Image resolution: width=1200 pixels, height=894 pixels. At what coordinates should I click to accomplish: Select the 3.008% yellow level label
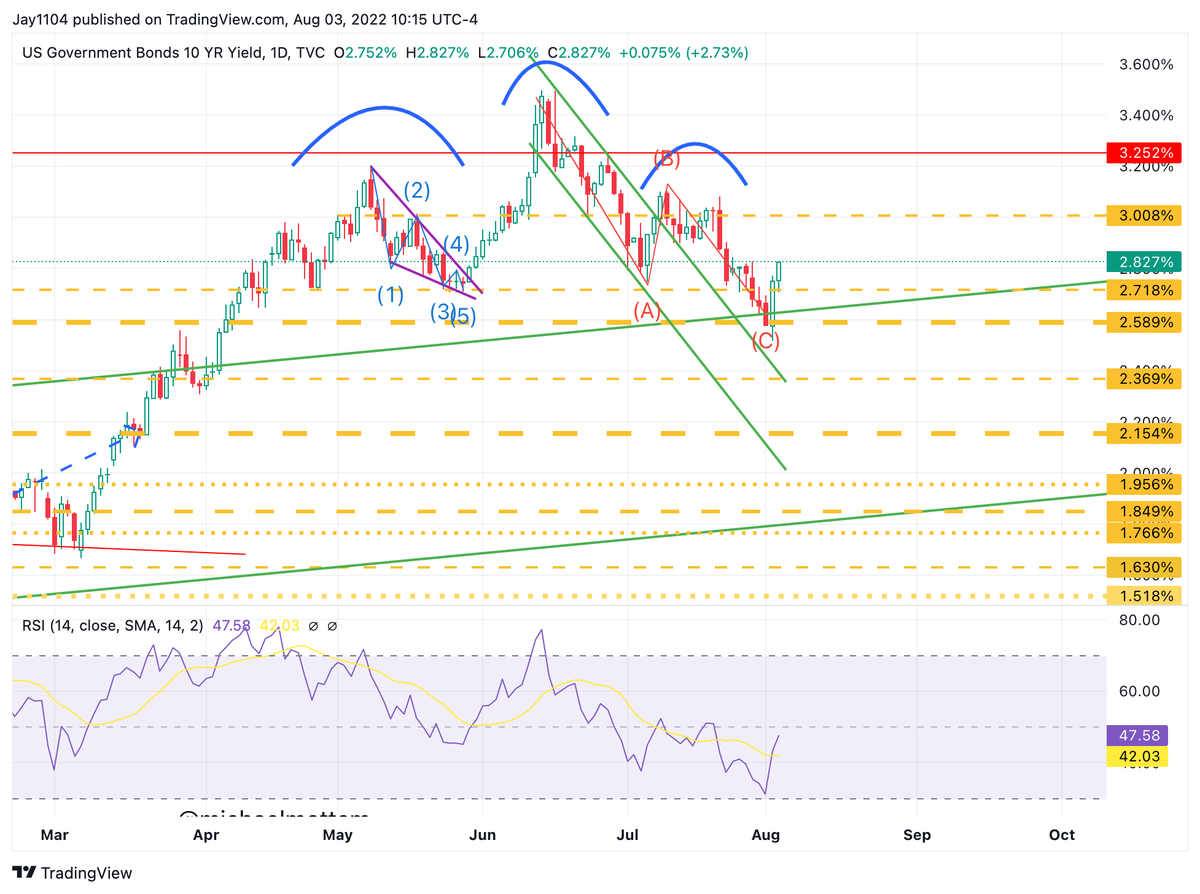click(x=1144, y=215)
